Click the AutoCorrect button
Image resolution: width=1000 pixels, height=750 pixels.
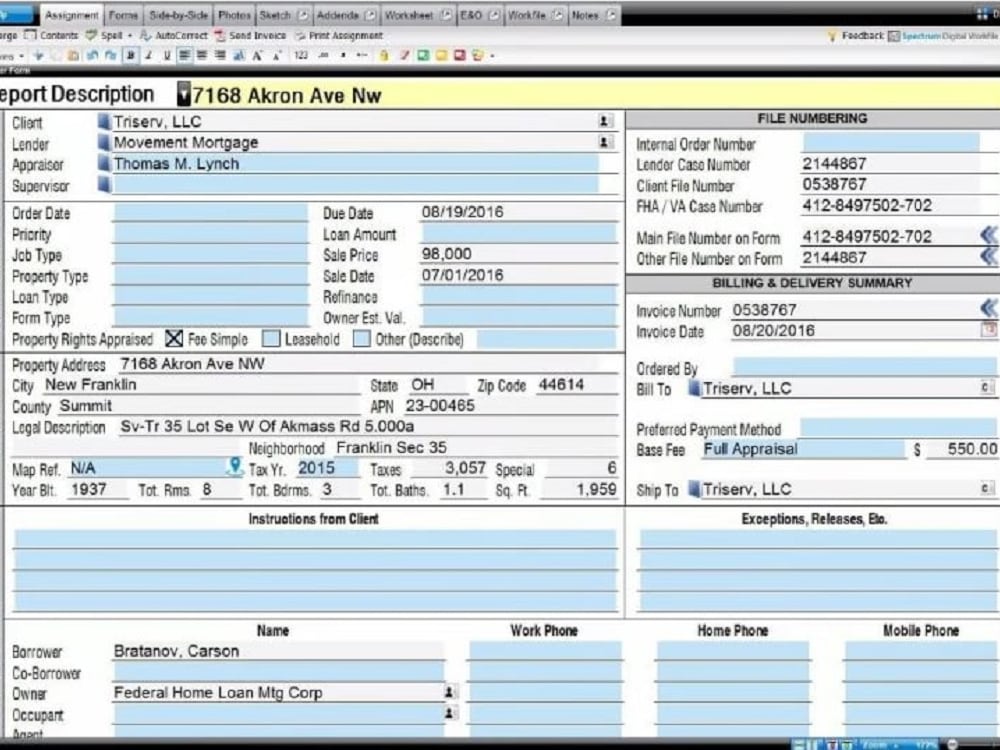[173, 35]
